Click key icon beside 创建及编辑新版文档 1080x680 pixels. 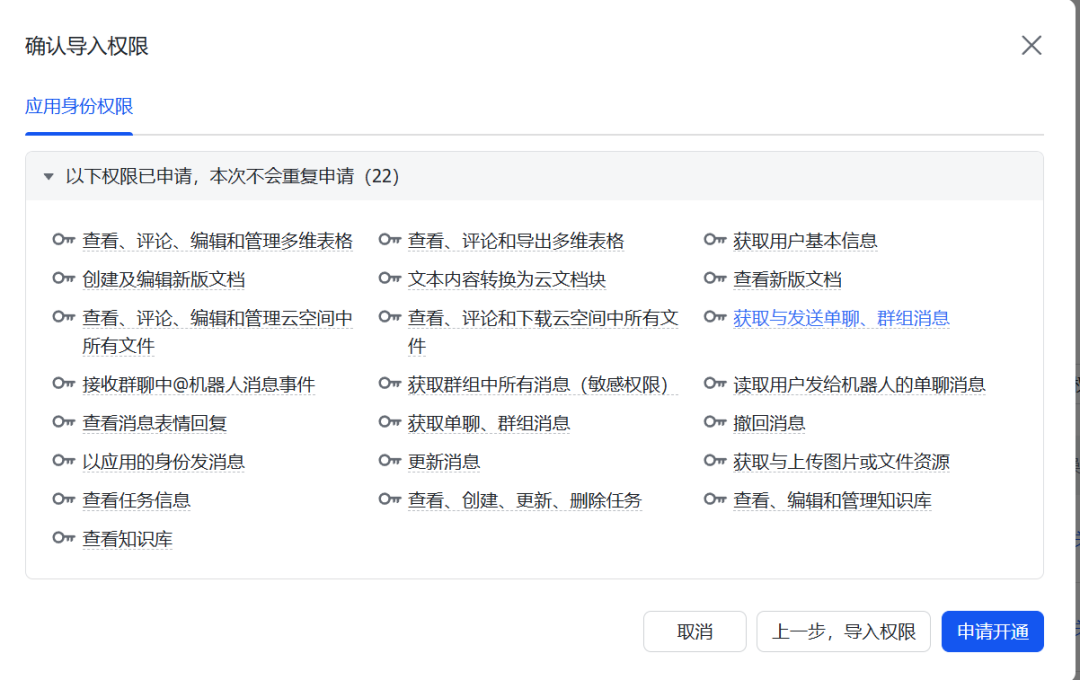pyautogui.click(x=63, y=278)
